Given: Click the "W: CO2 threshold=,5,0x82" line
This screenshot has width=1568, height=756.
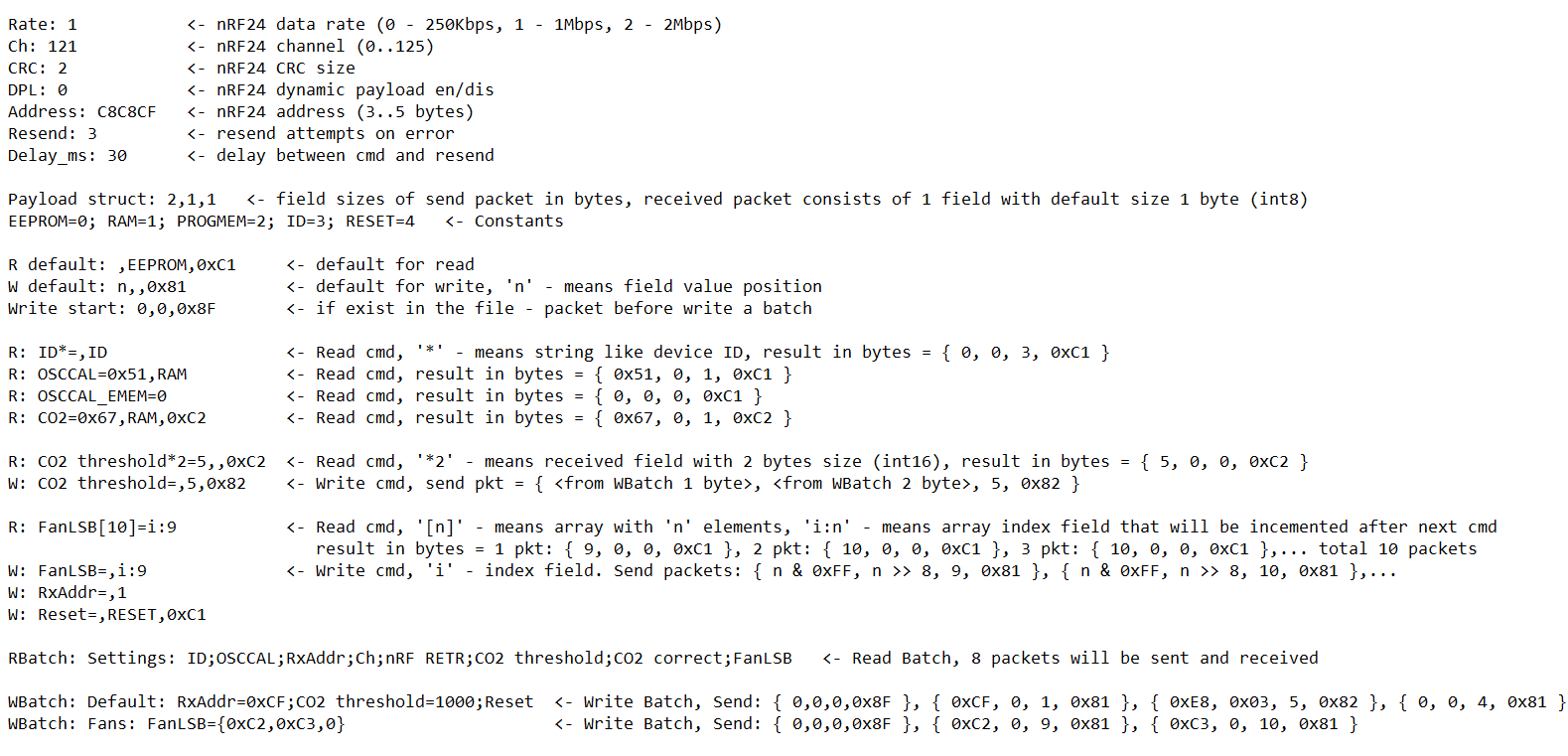Looking at the screenshot, I should pos(127,484).
